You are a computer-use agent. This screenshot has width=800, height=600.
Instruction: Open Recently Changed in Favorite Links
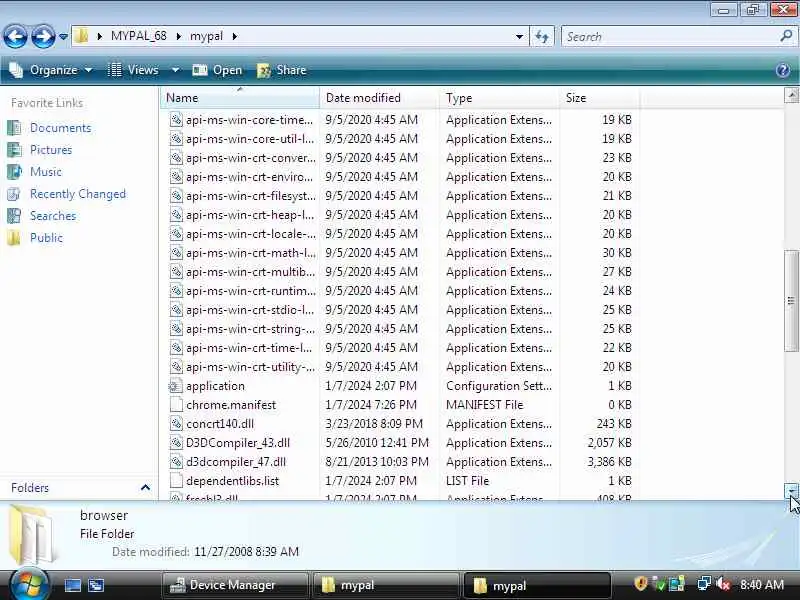78,194
